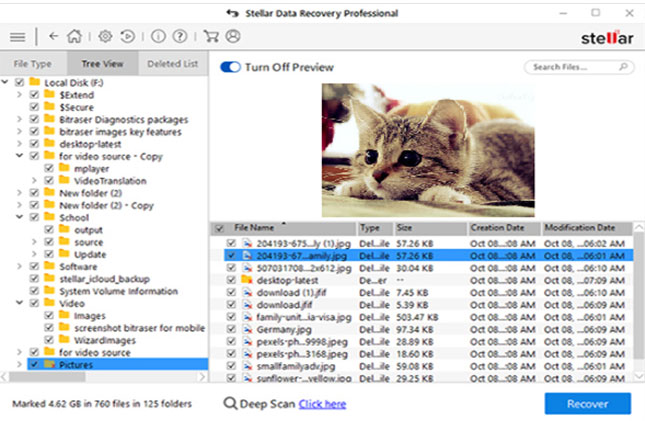The image size is (645, 421).
Task: Click the smallfamilyadv.jpg file icon
Action: coord(247,365)
